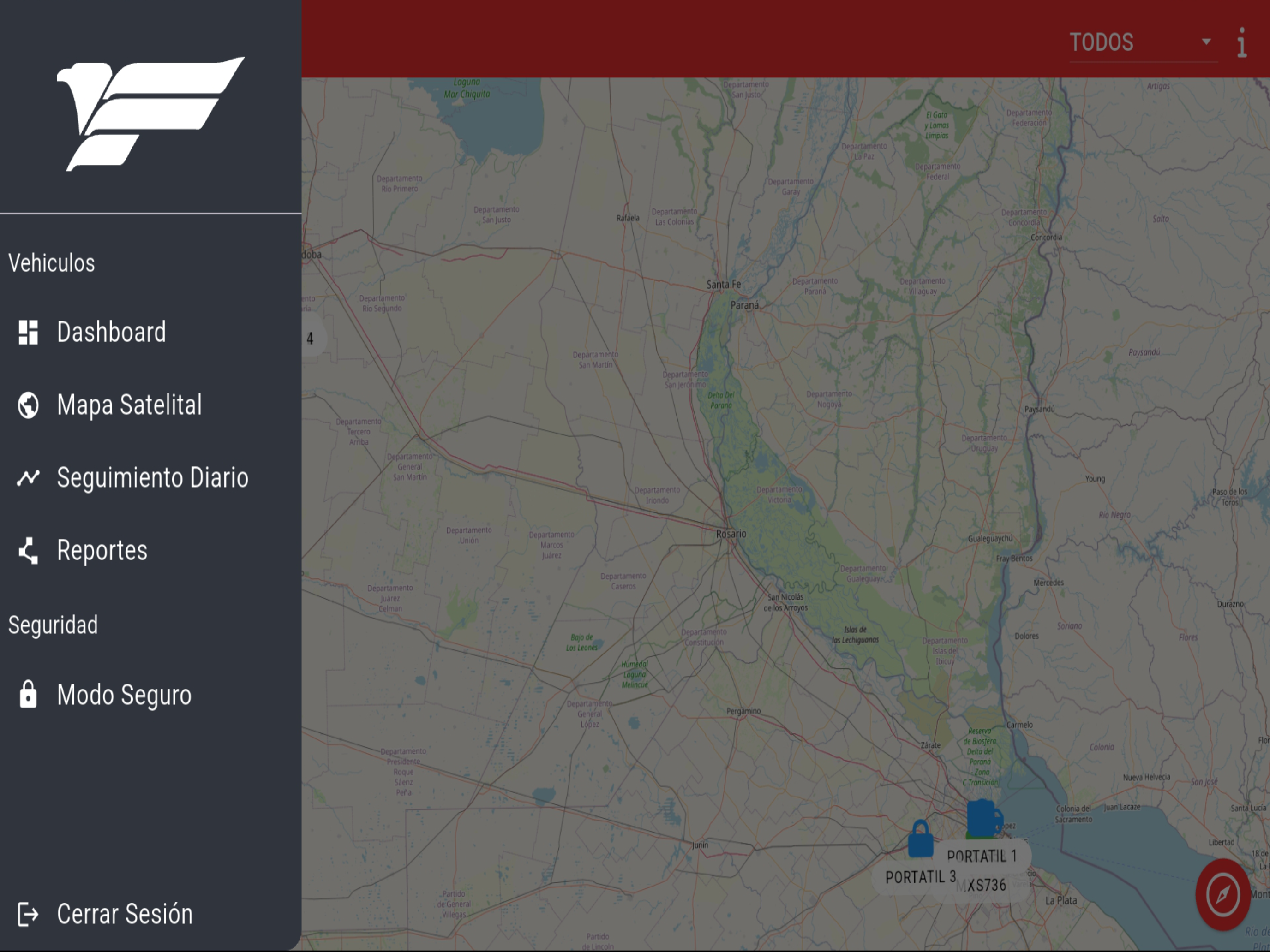Click the PORTATIL 1 map label
1270x952 pixels.
pyautogui.click(x=982, y=856)
